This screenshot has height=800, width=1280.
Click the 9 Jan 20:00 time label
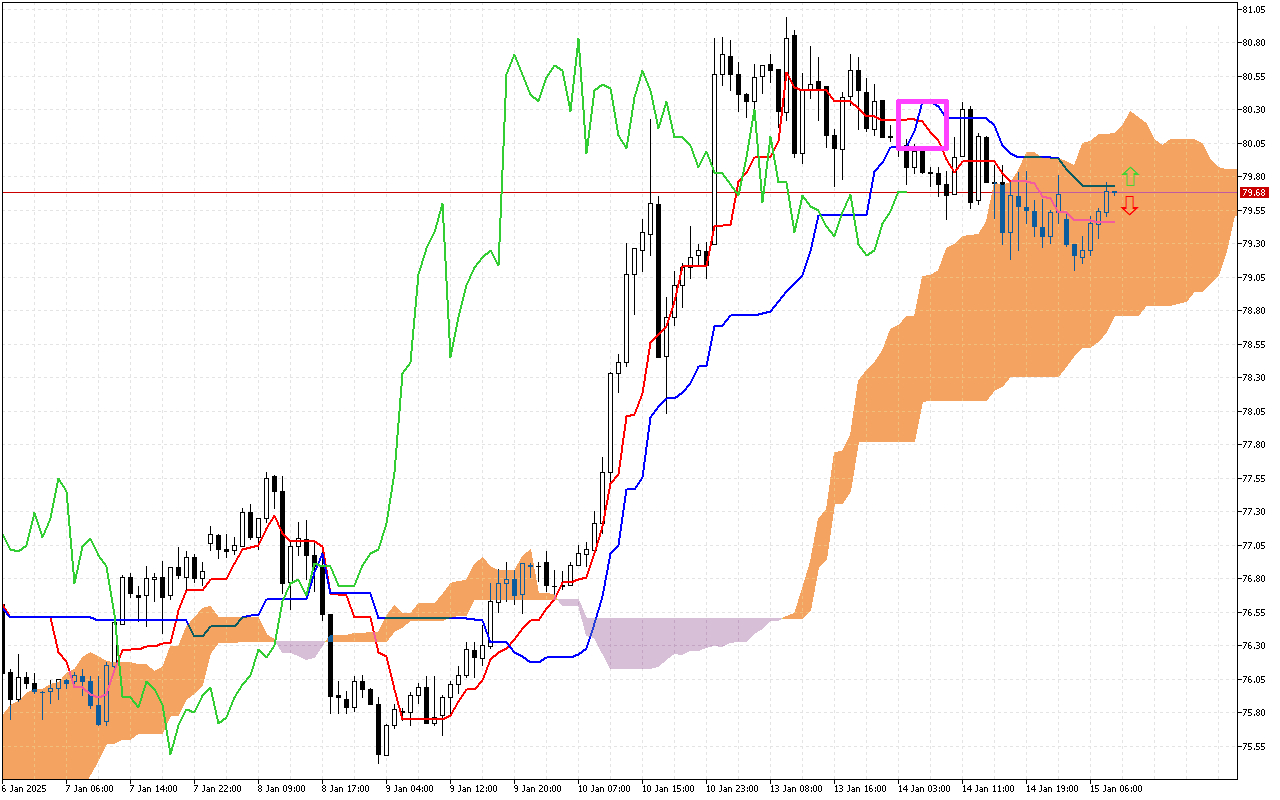(540, 789)
